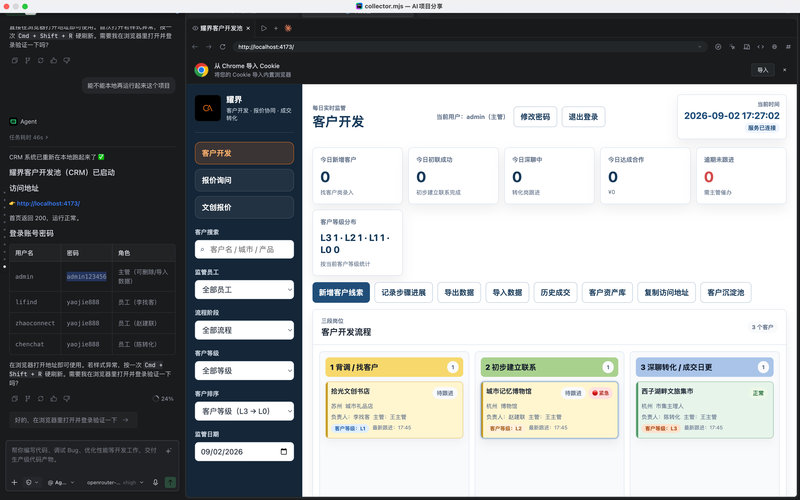Image resolution: width=800 pixels, height=500 pixels.
Task: Open the responsive device preview icon
Action: pos(746,47)
